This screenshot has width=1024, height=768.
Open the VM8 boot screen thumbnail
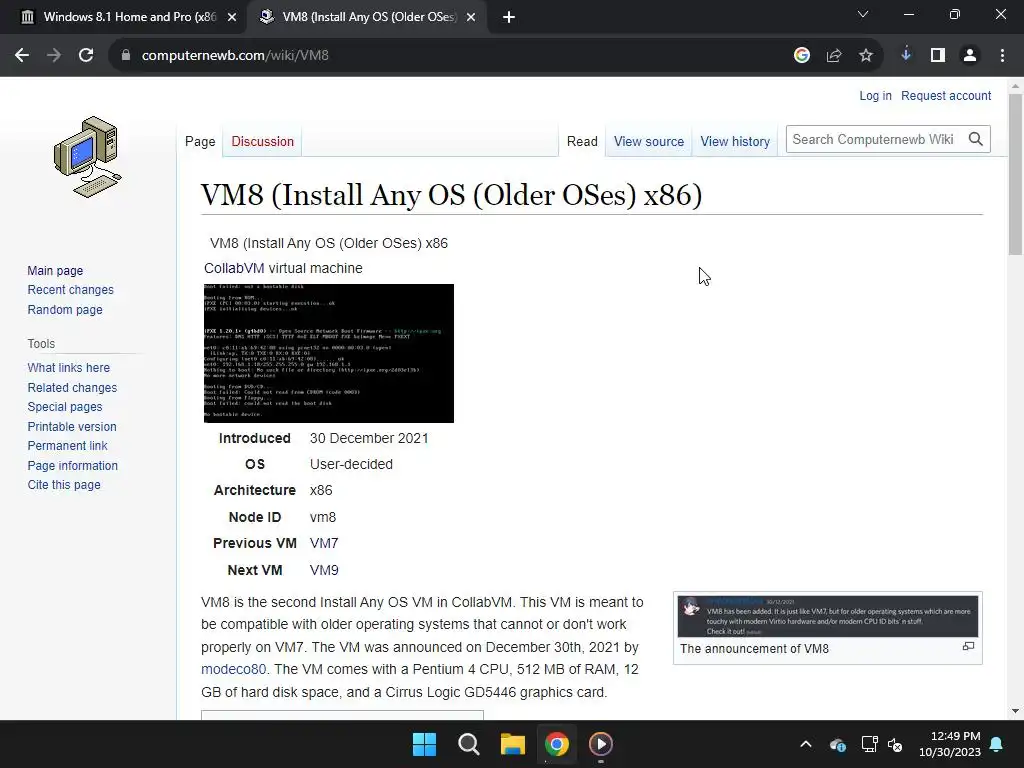tap(328, 353)
